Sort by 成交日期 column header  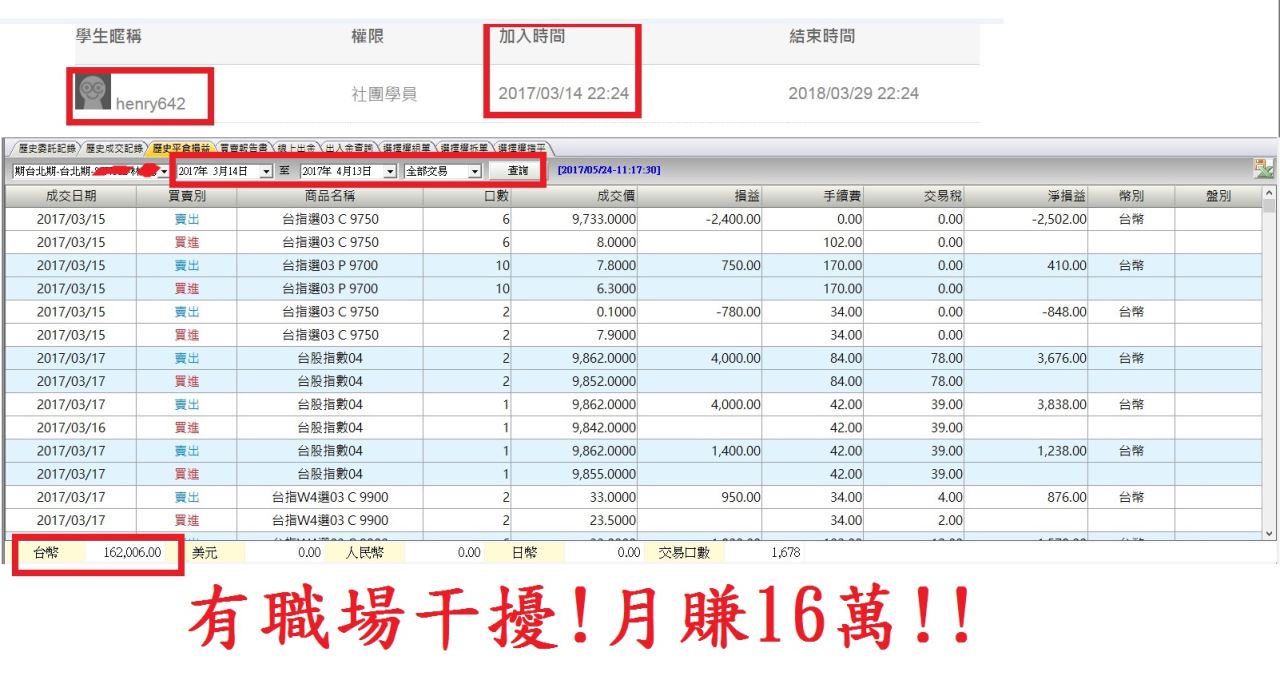(70, 196)
